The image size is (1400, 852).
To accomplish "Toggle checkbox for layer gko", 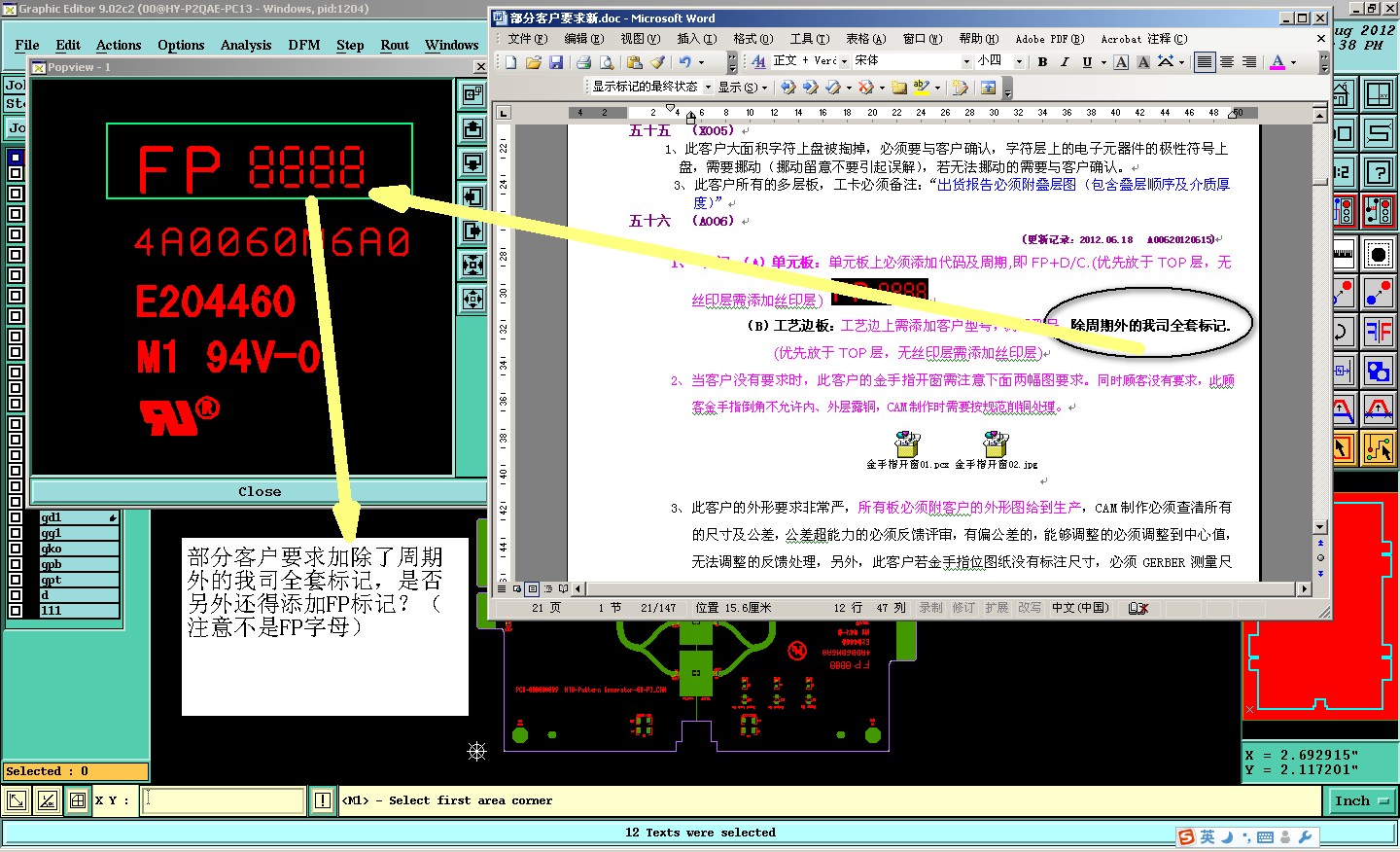I will pos(15,549).
